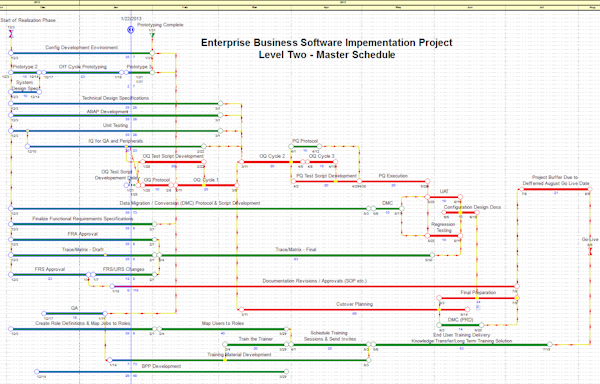Click the Start of Realization Phase milestone marker
600x384 pixels.
tap(11, 34)
